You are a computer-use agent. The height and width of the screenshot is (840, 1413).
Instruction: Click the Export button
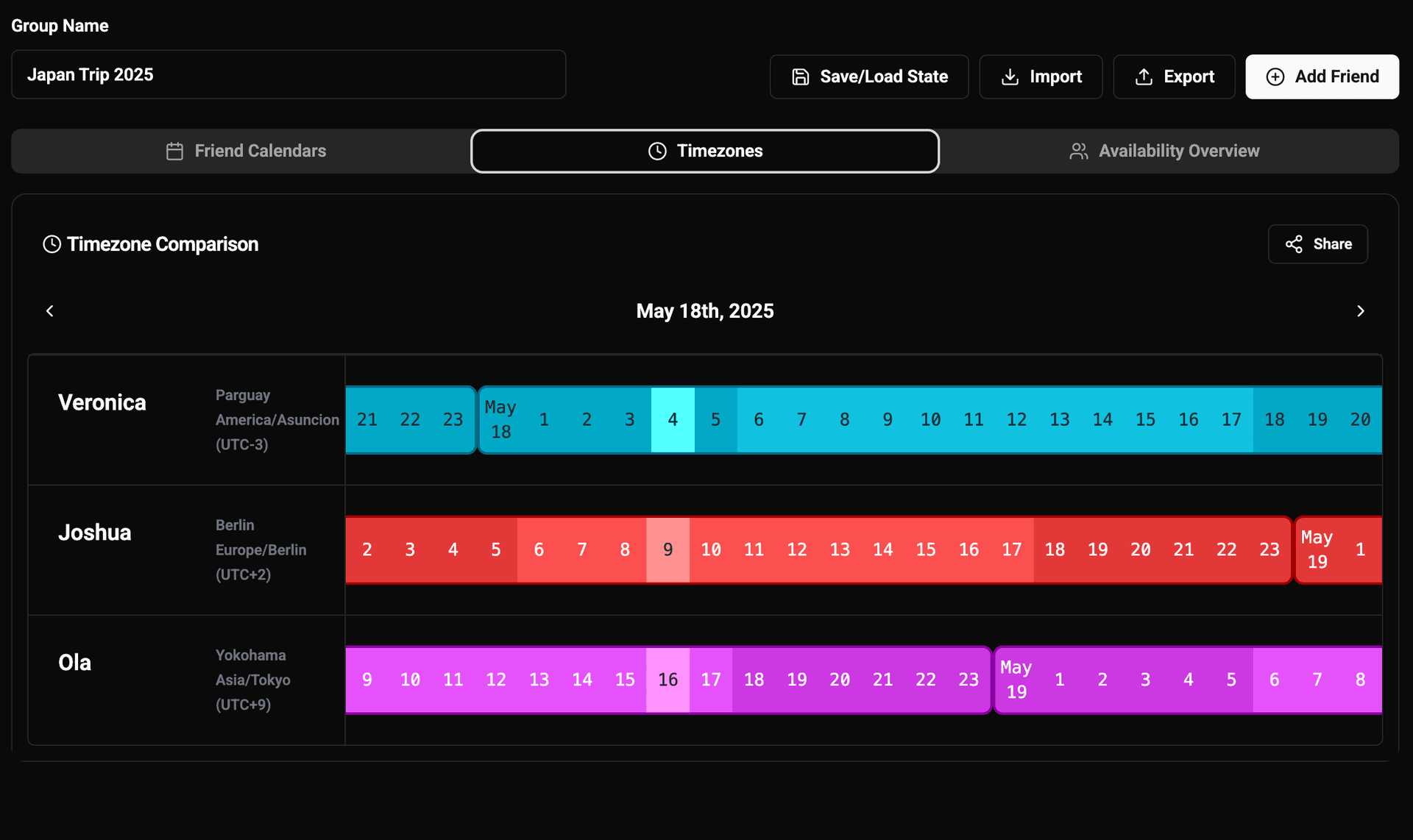[1174, 76]
